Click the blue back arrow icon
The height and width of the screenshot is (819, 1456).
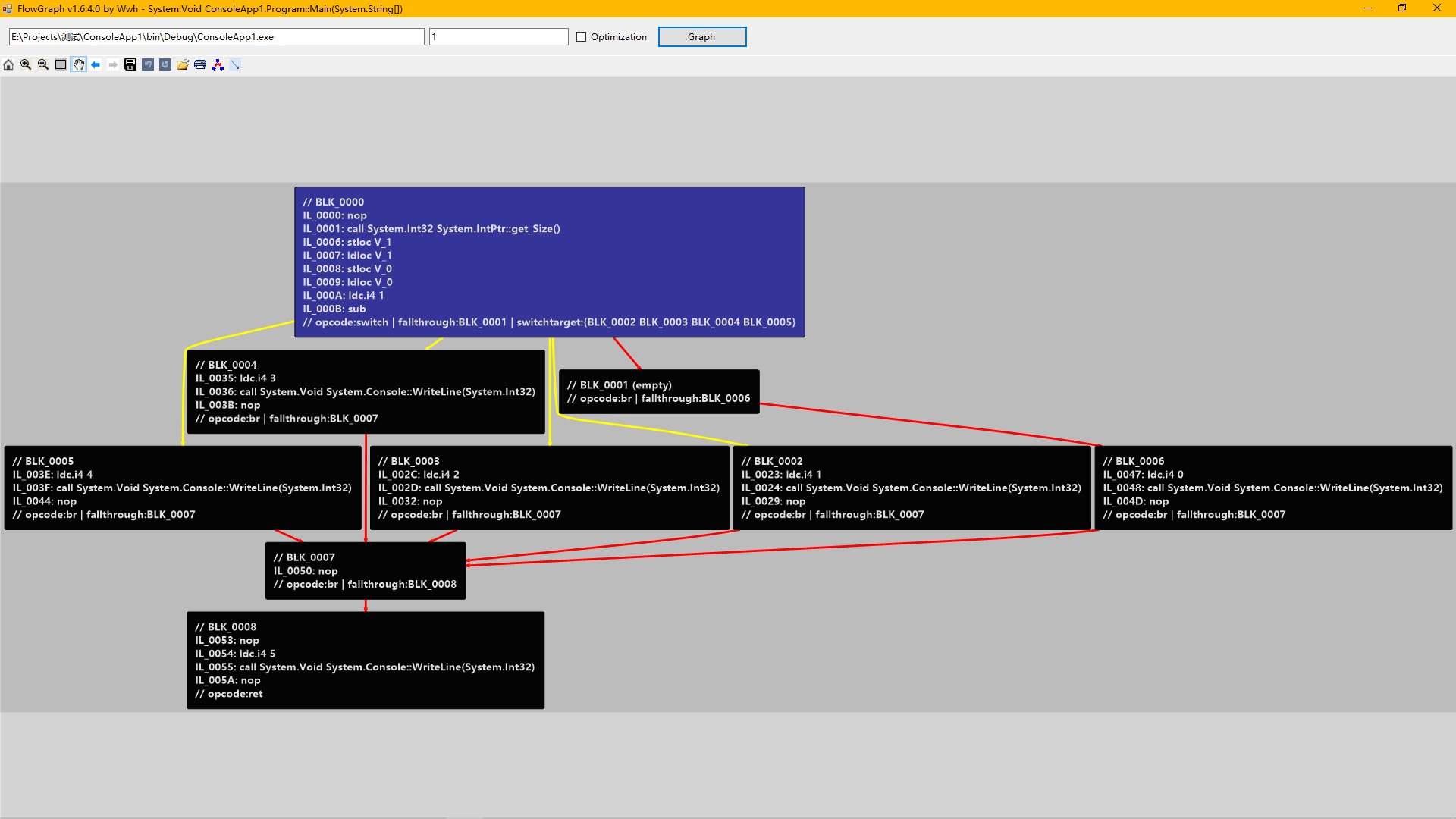click(x=96, y=65)
